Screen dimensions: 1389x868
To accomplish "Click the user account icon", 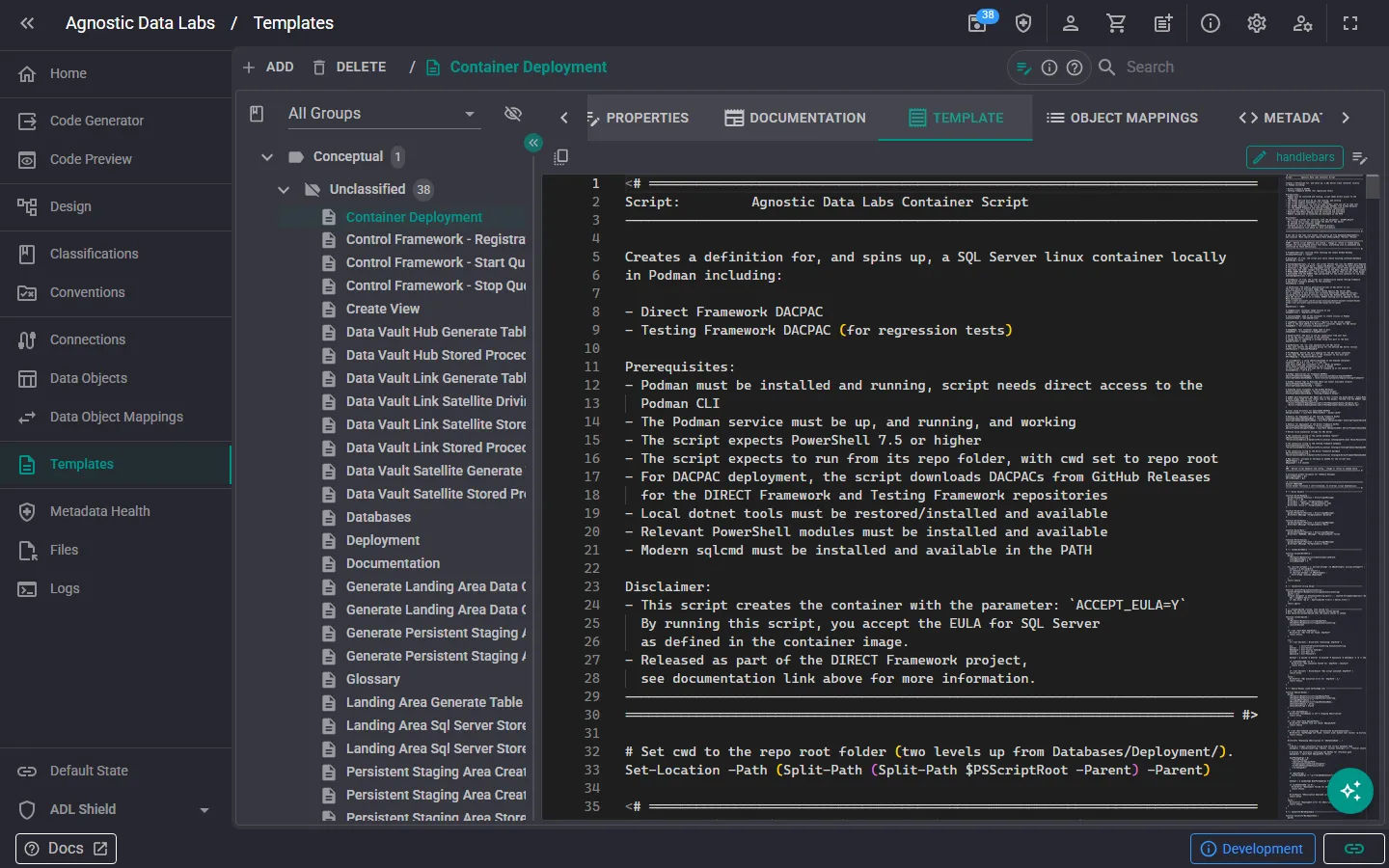I will [1070, 23].
